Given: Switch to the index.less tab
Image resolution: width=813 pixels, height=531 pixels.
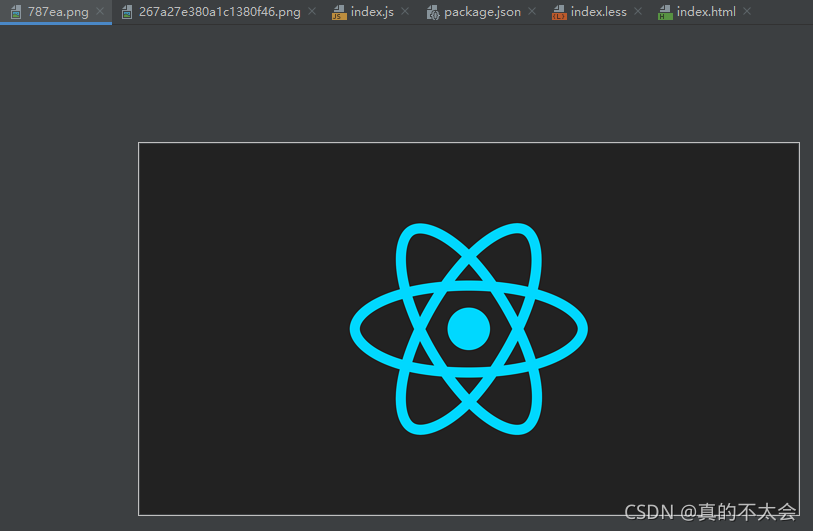Looking at the screenshot, I should pyautogui.click(x=598, y=12).
